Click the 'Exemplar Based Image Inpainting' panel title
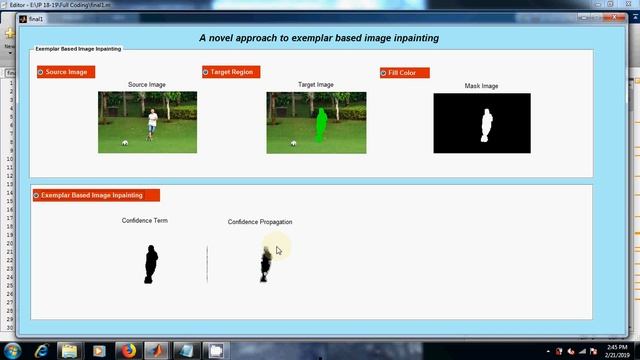The width and height of the screenshot is (640, 360). [78, 49]
